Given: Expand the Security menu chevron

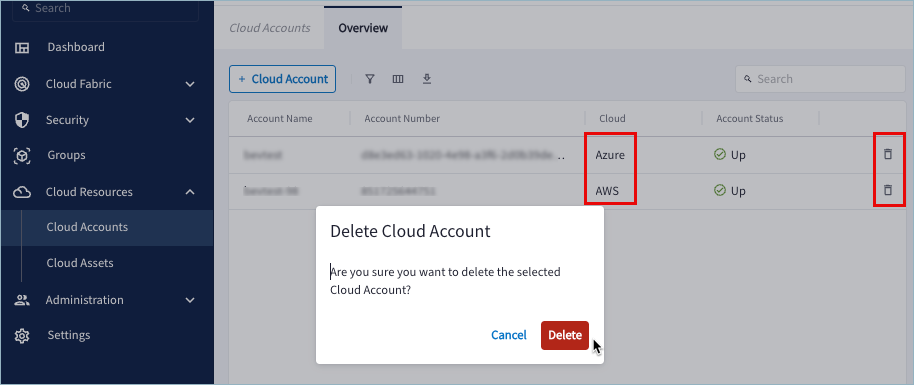Looking at the screenshot, I should pos(189,120).
